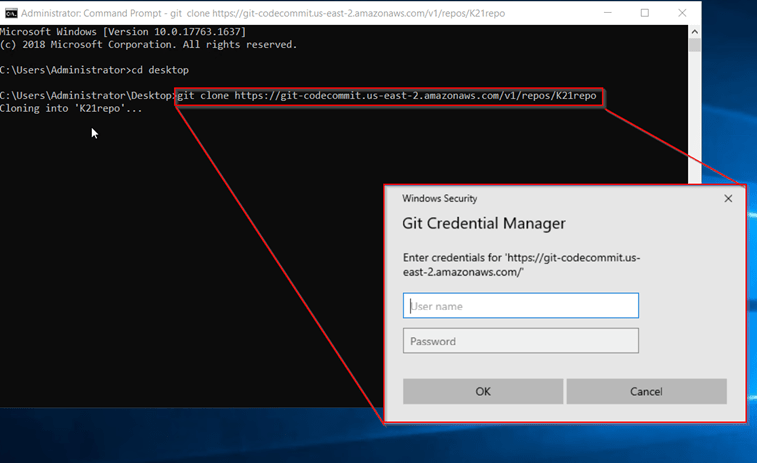
Task: Click the 'Microsoft Windows [Version 10.0.17763.1637]' line
Action: tap(123, 32)
